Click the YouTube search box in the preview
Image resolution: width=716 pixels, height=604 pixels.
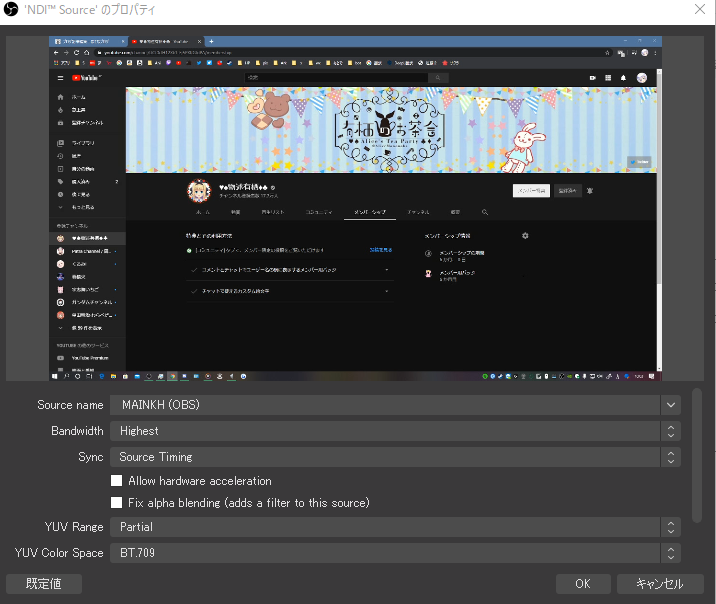337,78
